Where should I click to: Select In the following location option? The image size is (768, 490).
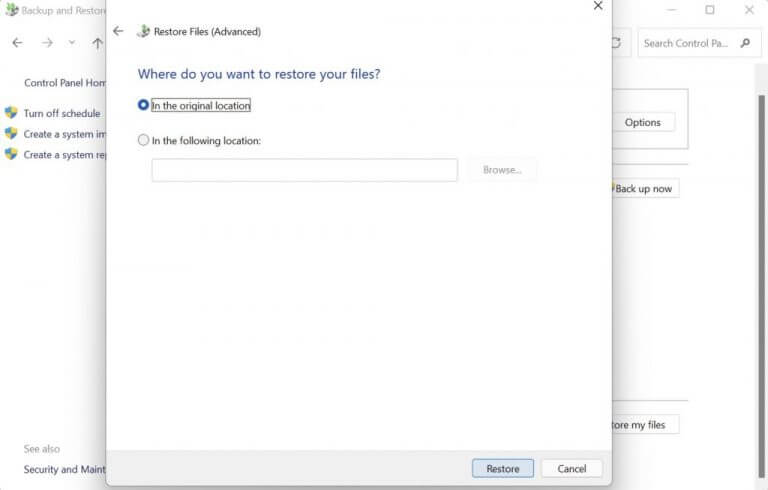(x=144, y=141)
